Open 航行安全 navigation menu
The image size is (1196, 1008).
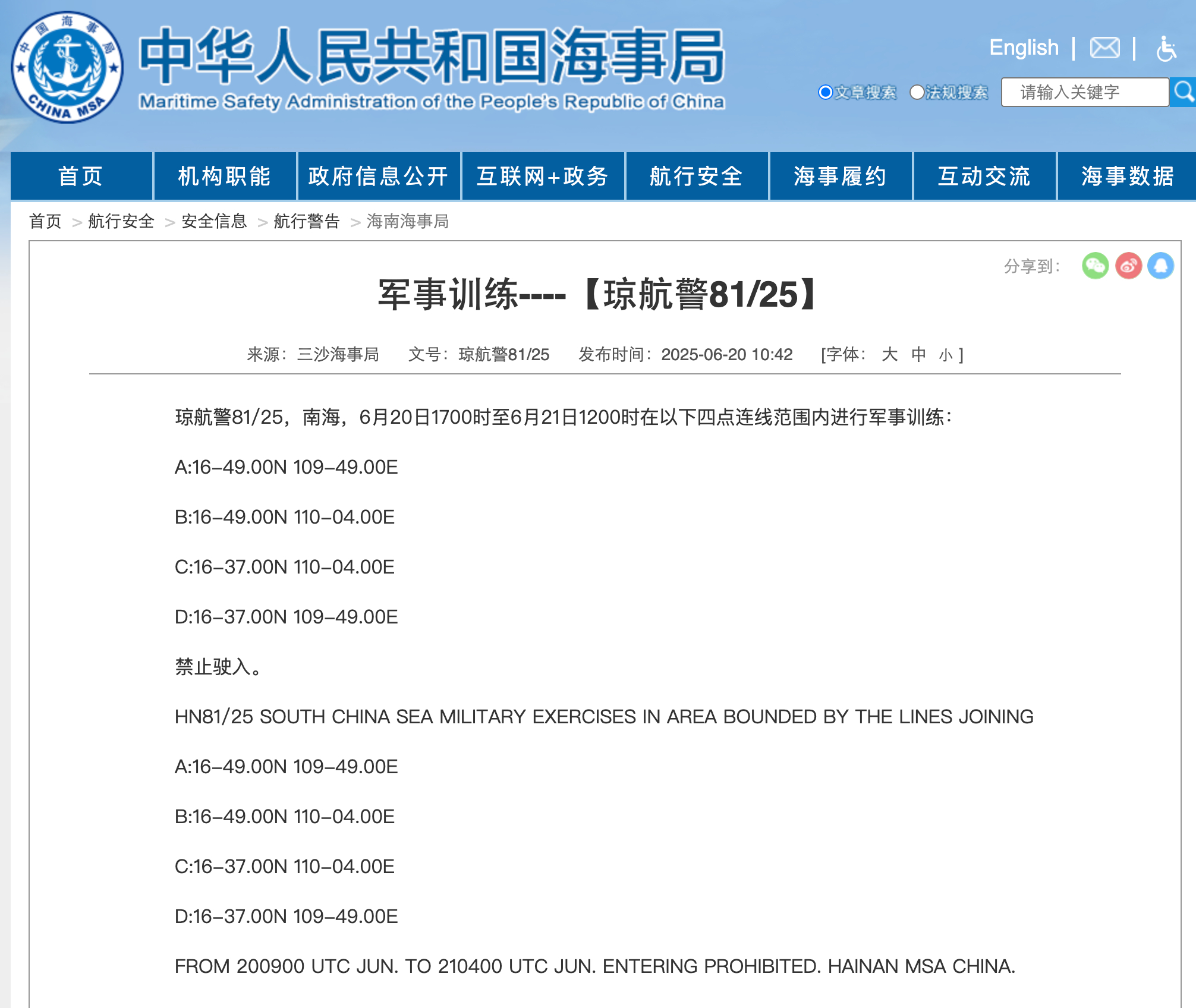click(696, 176)
